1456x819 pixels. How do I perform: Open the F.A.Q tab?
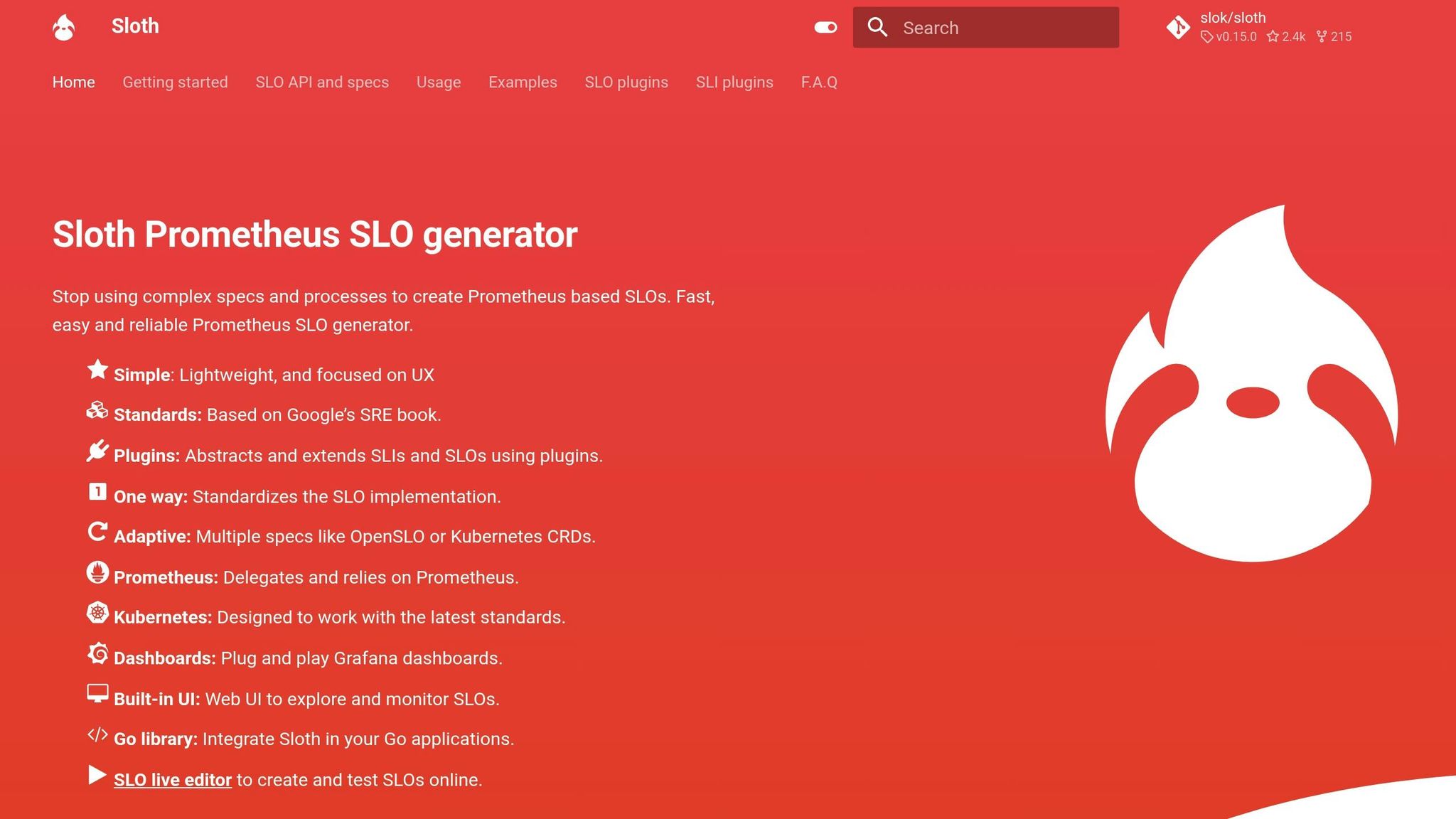click(x=819, y=82)
